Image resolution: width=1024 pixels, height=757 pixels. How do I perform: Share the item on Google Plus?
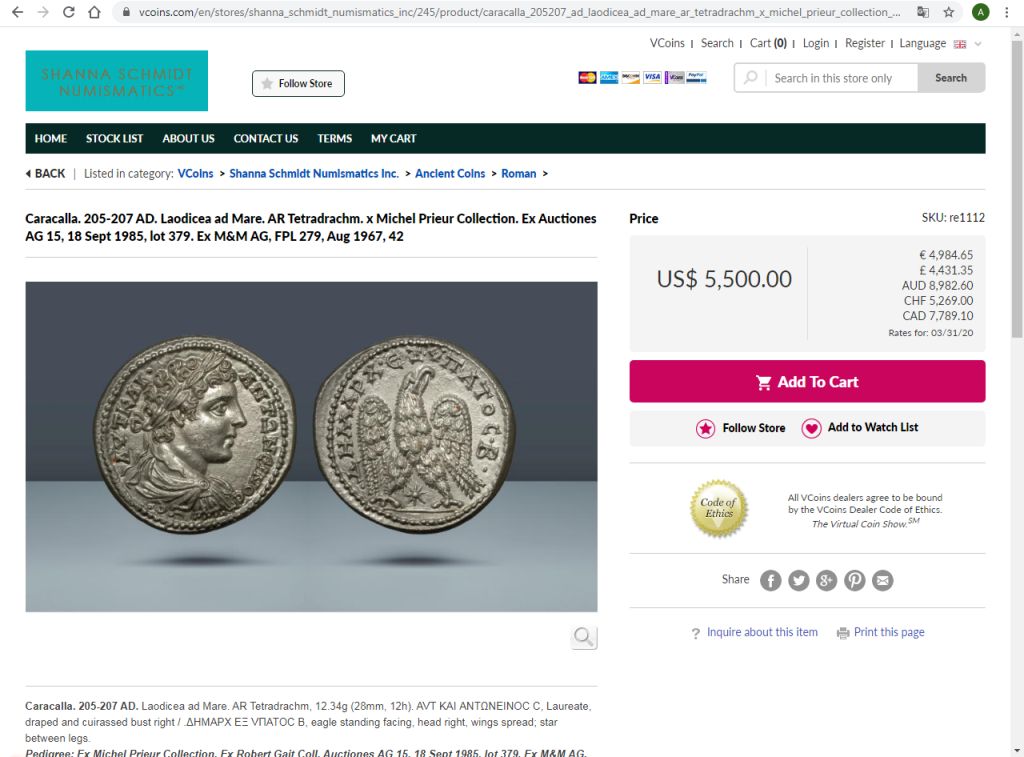[x=826, y=580]
